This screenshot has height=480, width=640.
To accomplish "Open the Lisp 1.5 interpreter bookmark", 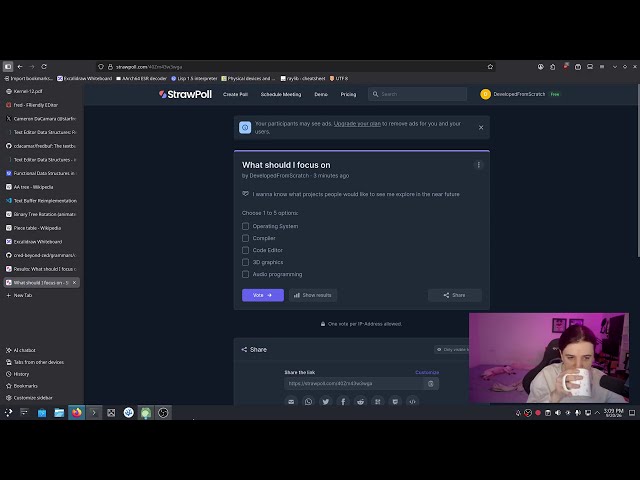I will click(194, 78).
